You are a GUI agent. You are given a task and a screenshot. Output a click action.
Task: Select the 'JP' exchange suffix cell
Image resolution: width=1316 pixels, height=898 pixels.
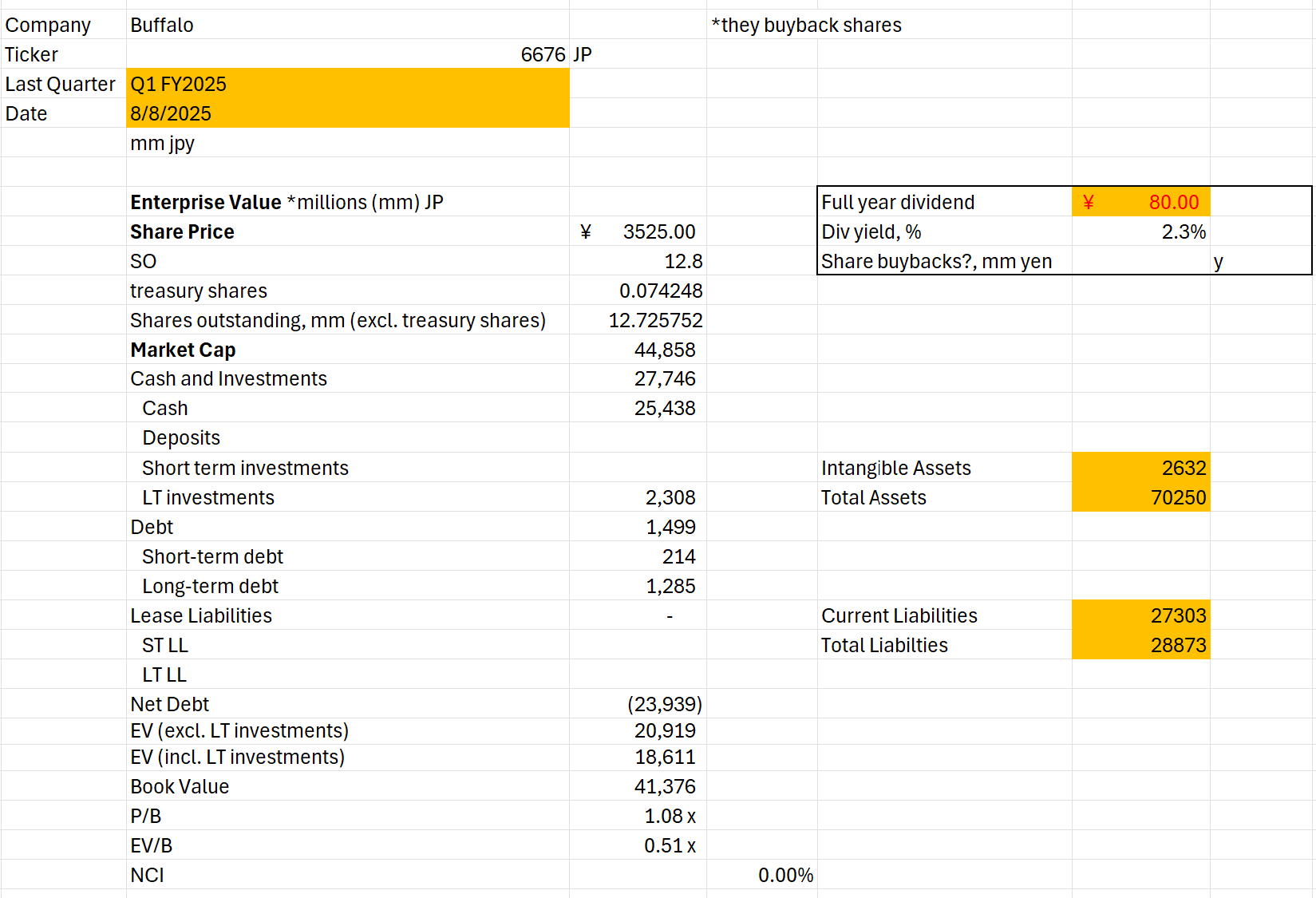coord(638,54)
